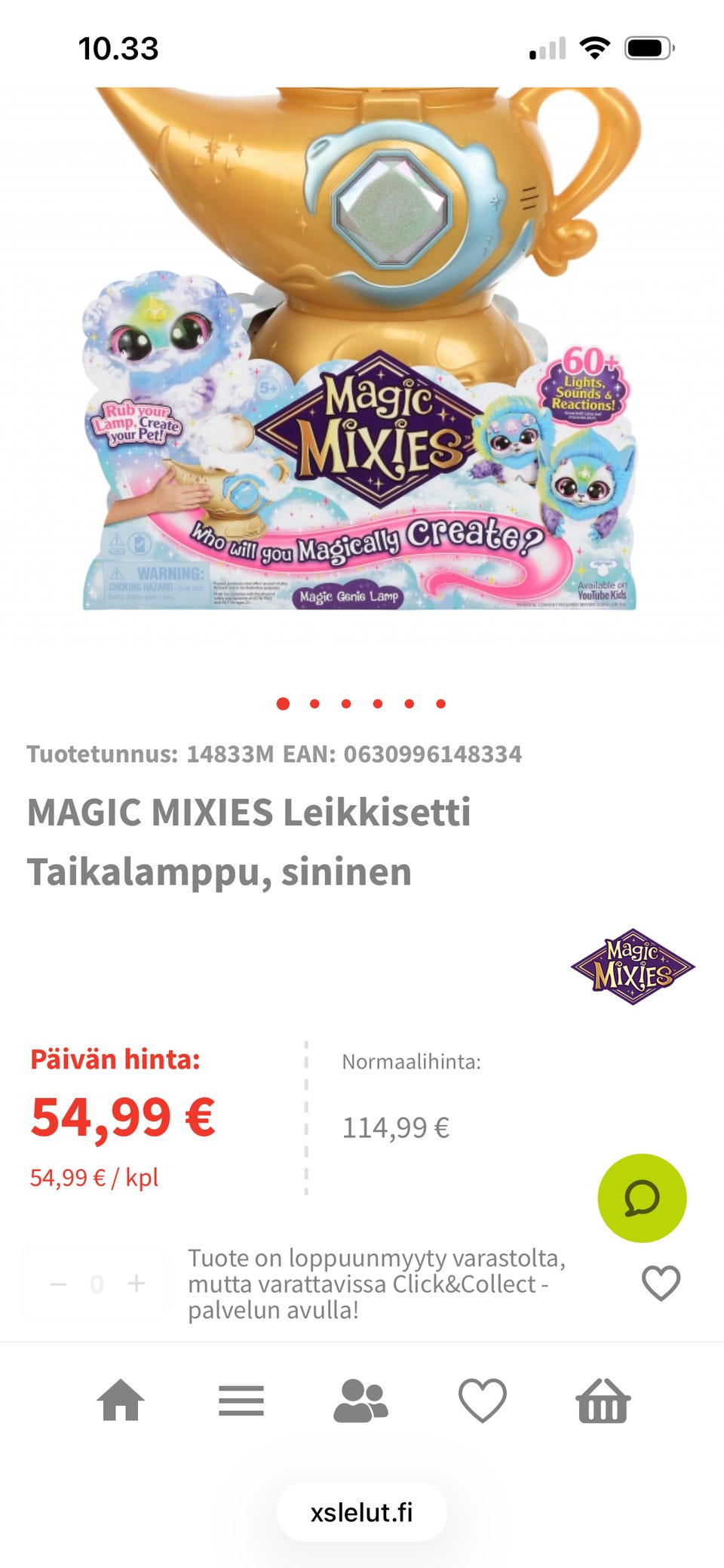The width and height of the screenshot is (724, 1568).
Task: Select the fourth image carousel dot
Action: tap(378, 704)
